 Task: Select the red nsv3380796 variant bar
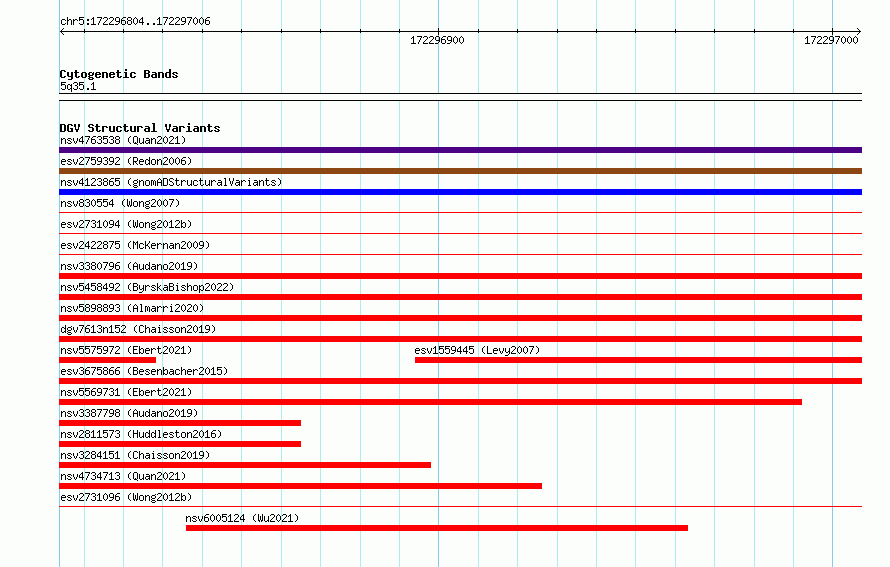[460, 276]
